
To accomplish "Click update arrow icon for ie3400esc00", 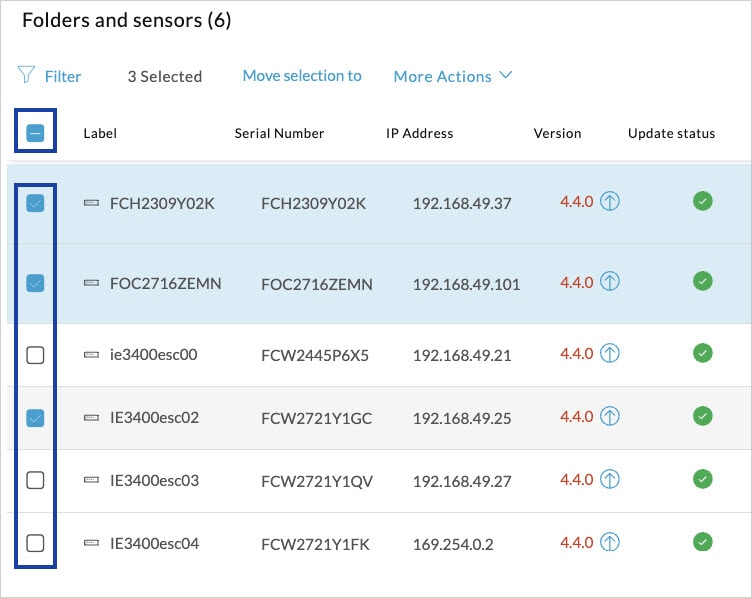I will (x=610, y=353).
